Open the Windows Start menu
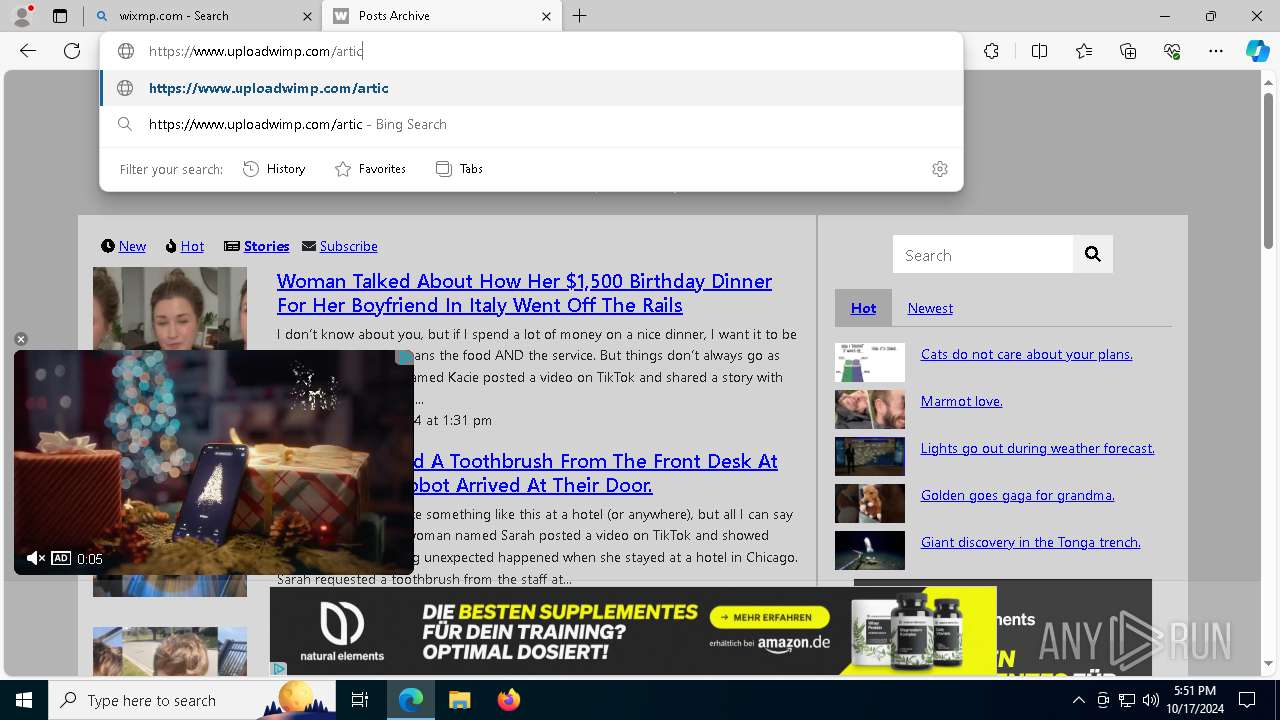 click(24, 700)
